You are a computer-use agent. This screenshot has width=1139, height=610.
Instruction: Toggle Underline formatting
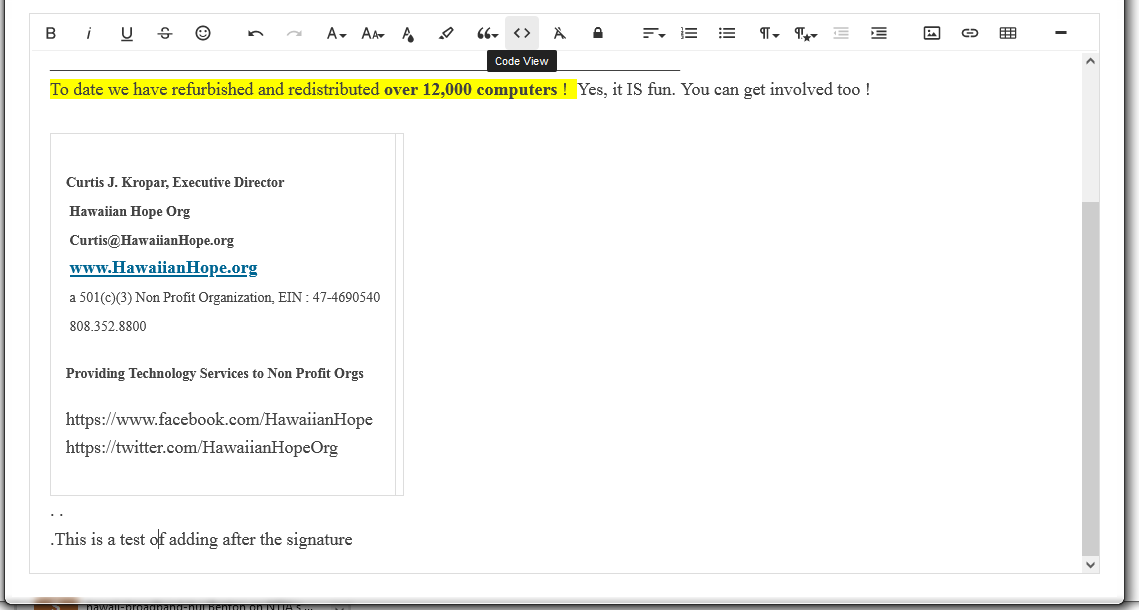(x=127, y=33)
